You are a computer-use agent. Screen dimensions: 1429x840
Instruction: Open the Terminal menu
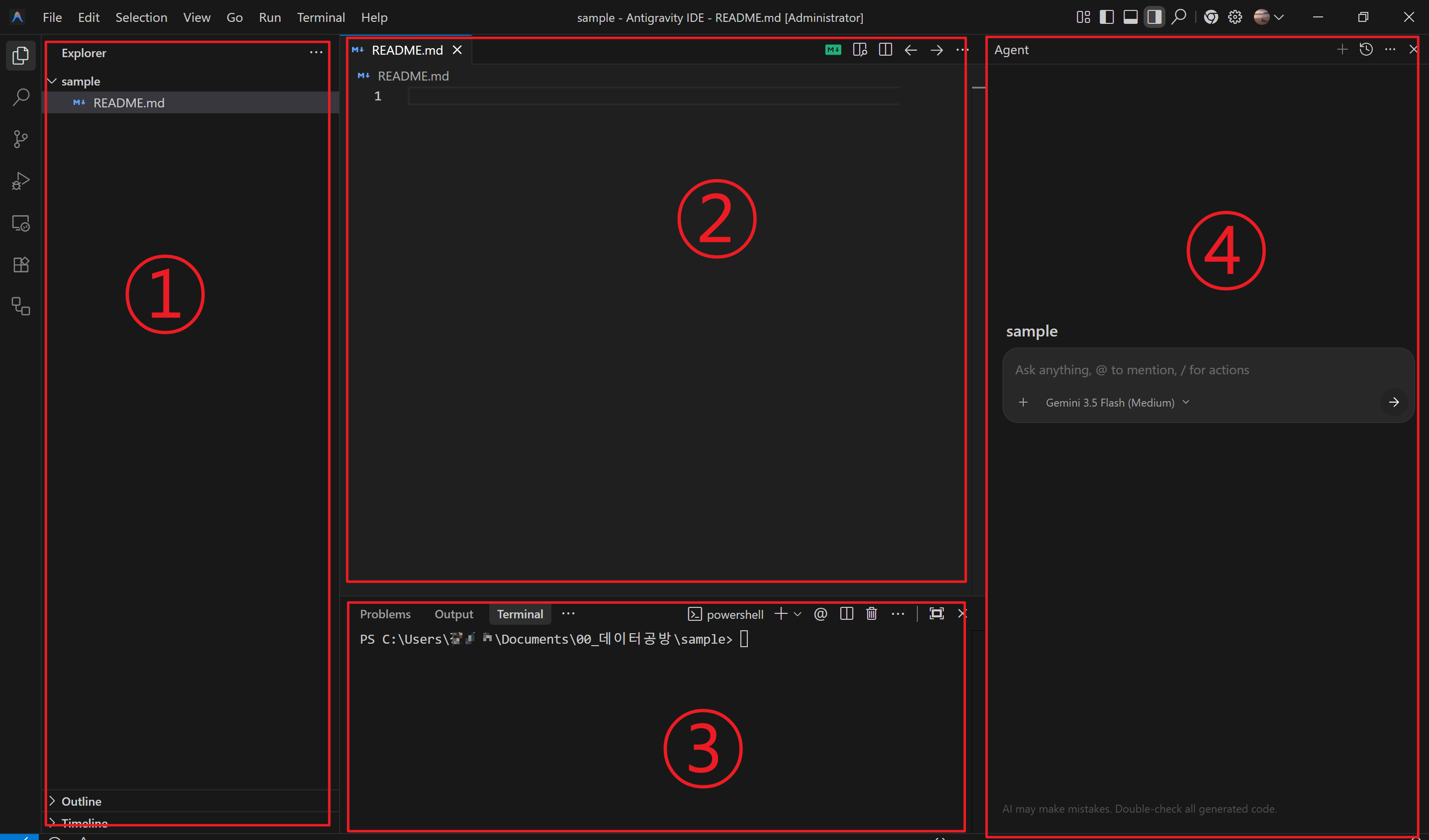pyautogui.click(x=321, y=17)
